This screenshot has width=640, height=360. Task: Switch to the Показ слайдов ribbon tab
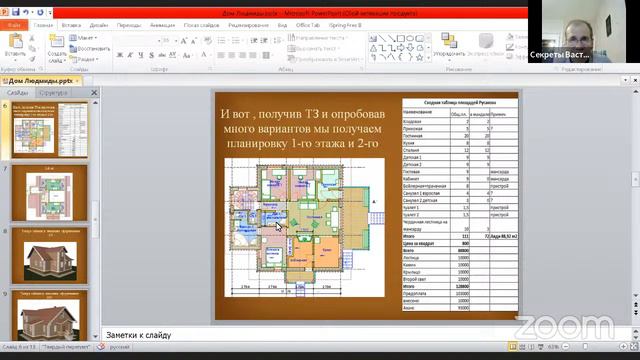click(x=201, y=25)
